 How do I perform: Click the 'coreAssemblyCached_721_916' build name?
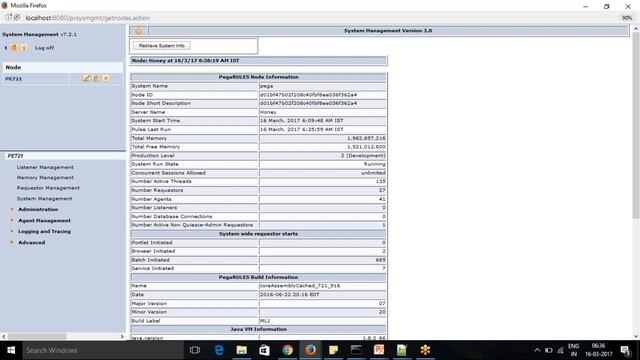pos(300,286)
